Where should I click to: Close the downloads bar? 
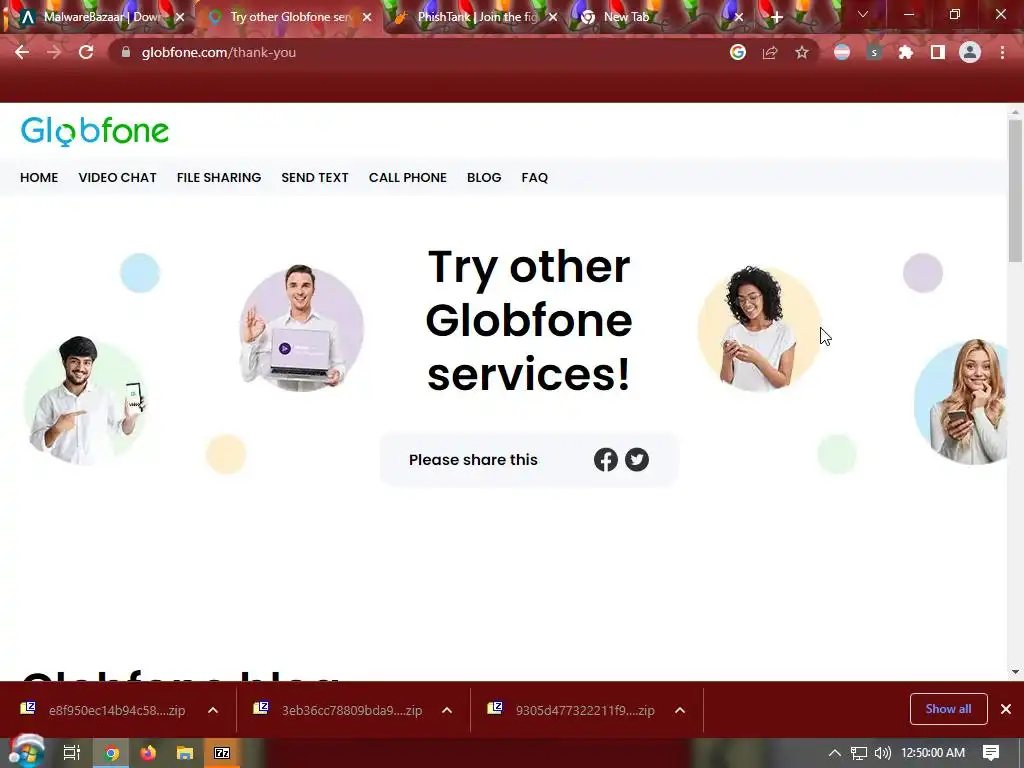coord(1006,709)
